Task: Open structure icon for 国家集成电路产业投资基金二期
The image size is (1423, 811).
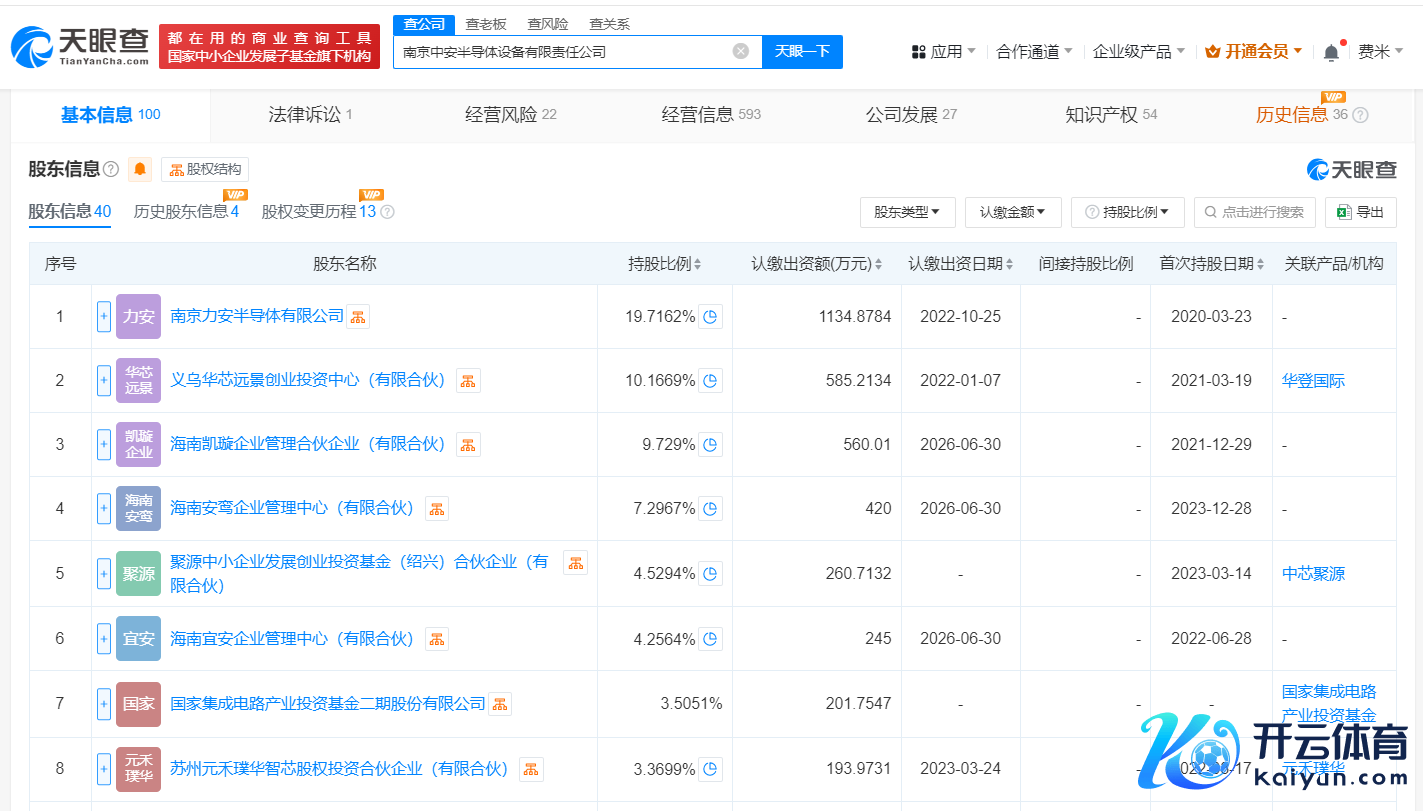Action: (499, 704)
